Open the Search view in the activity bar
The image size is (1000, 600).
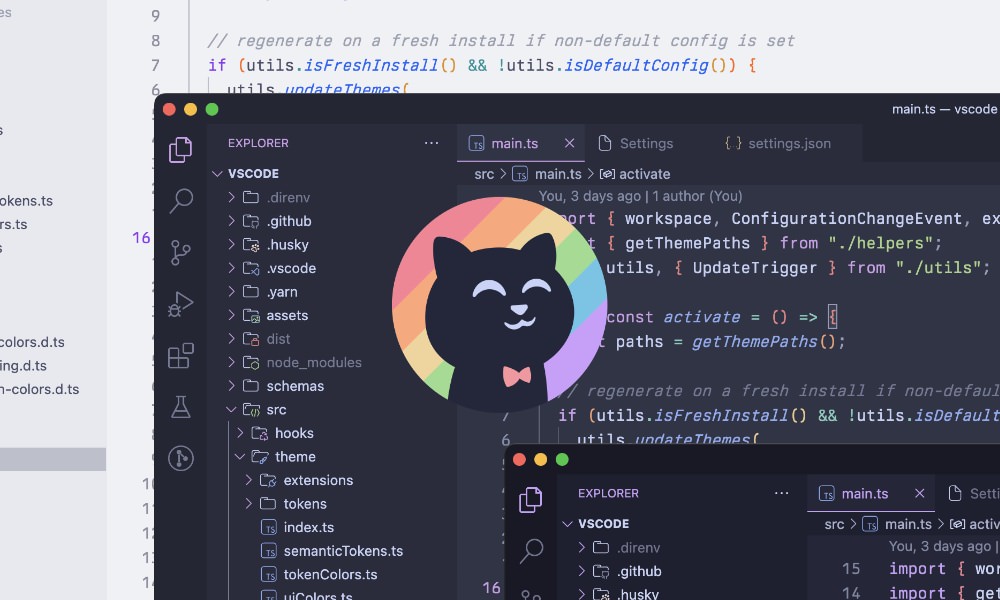point(181,201)
